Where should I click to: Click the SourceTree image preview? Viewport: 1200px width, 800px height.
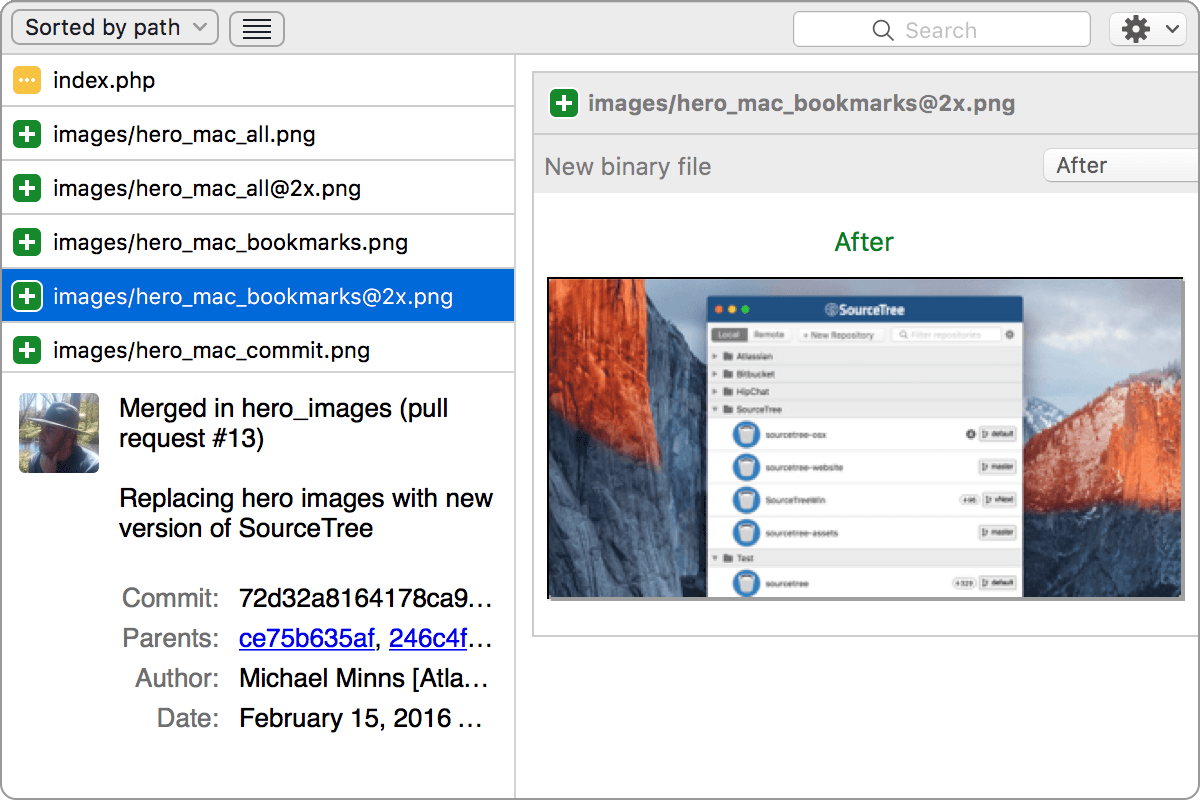click(x=864, y=438)
